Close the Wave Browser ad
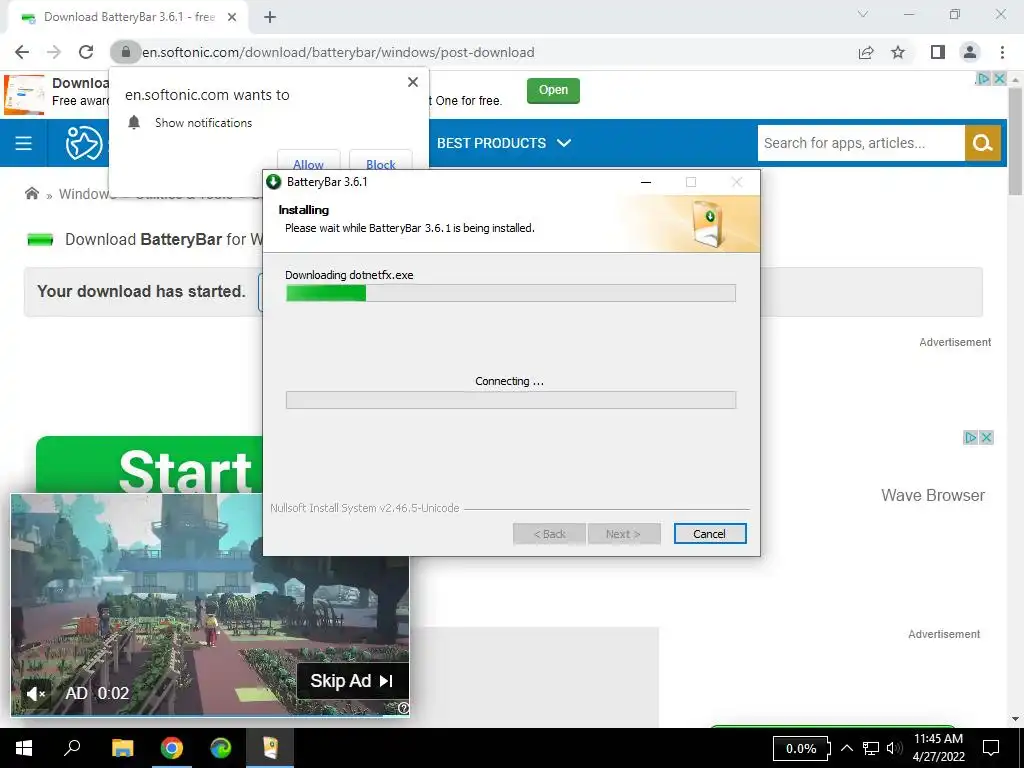This screenshot has height=768, width=1024. point(987,438)
